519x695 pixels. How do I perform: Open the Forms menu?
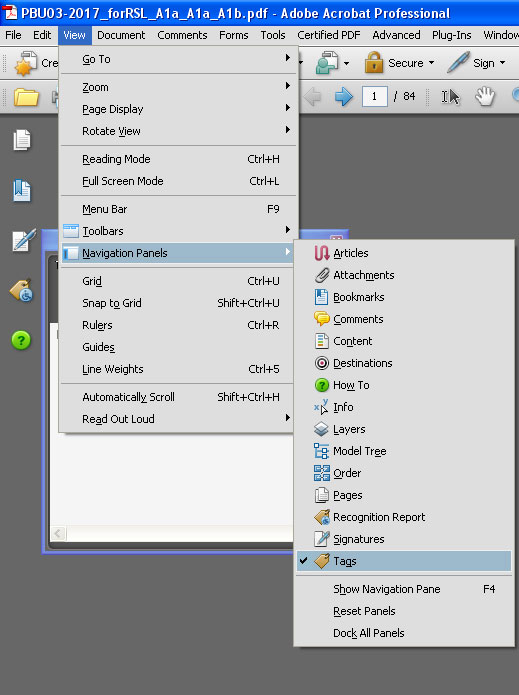tap(234, 35)
